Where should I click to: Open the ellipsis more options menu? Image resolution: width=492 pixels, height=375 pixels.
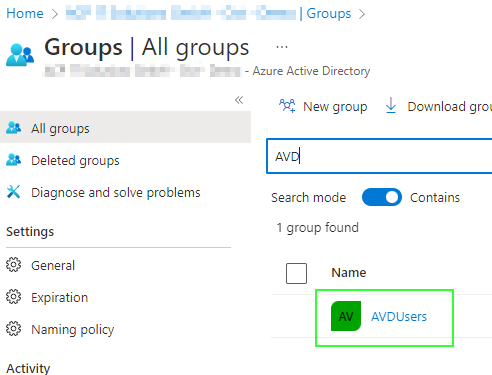point(282,47)
